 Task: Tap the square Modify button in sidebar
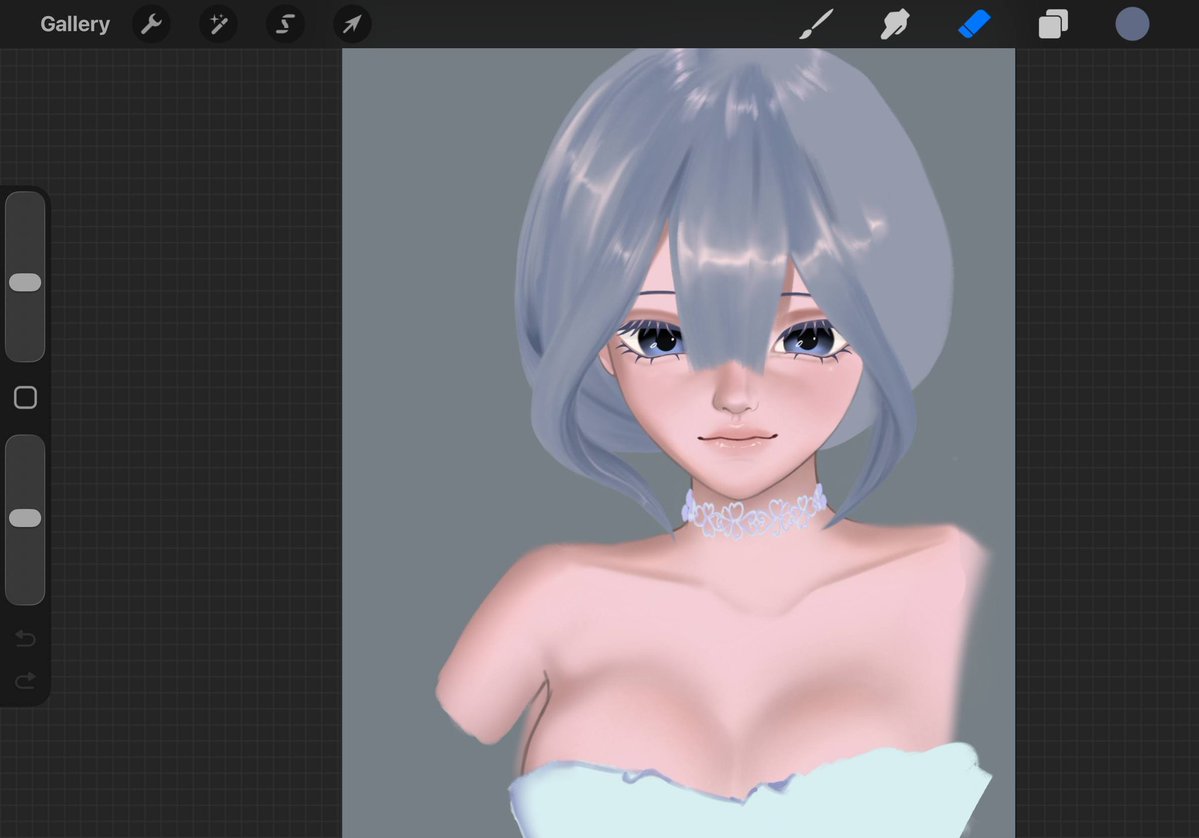tap(25, 398)
